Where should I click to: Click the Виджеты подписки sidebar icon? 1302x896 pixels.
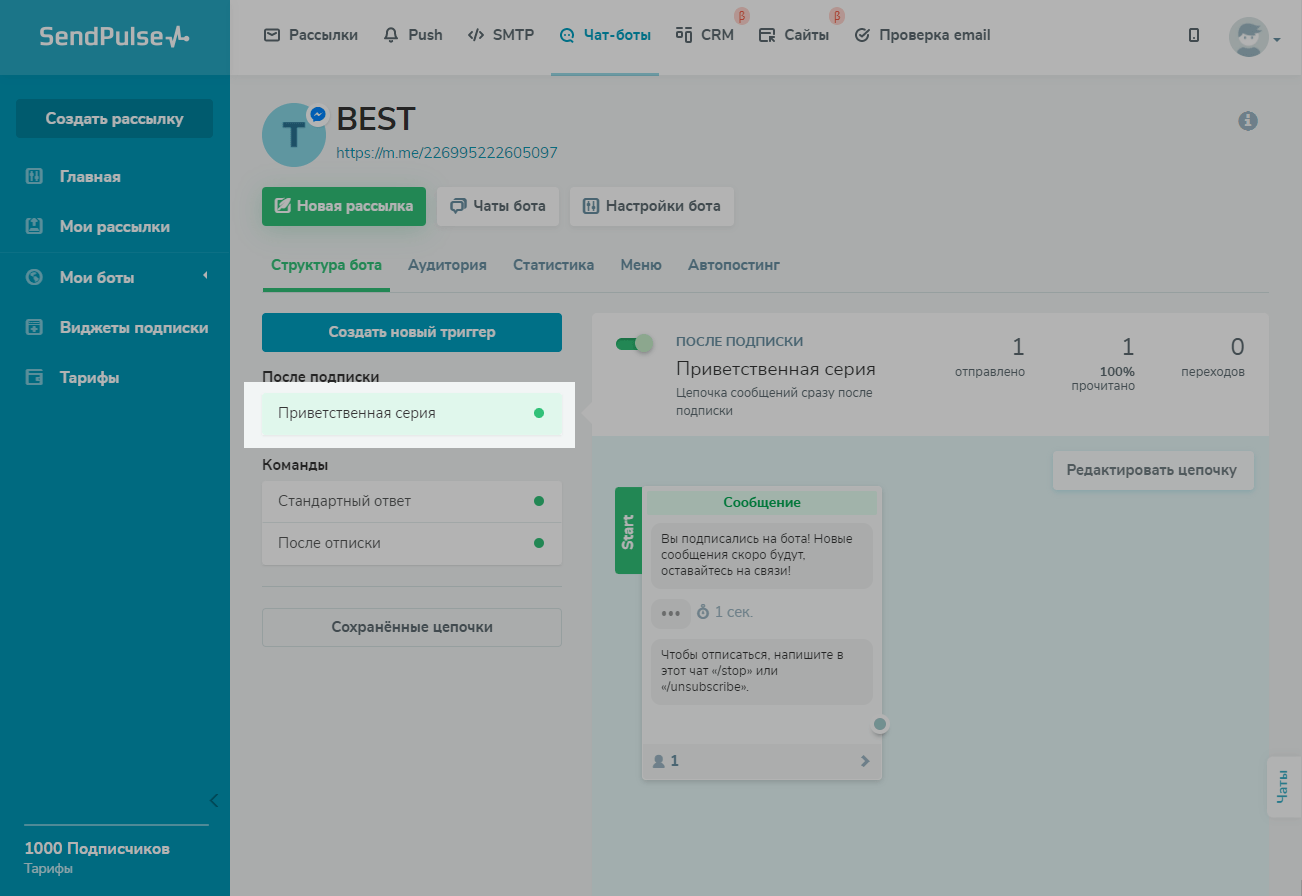point(34,327)
